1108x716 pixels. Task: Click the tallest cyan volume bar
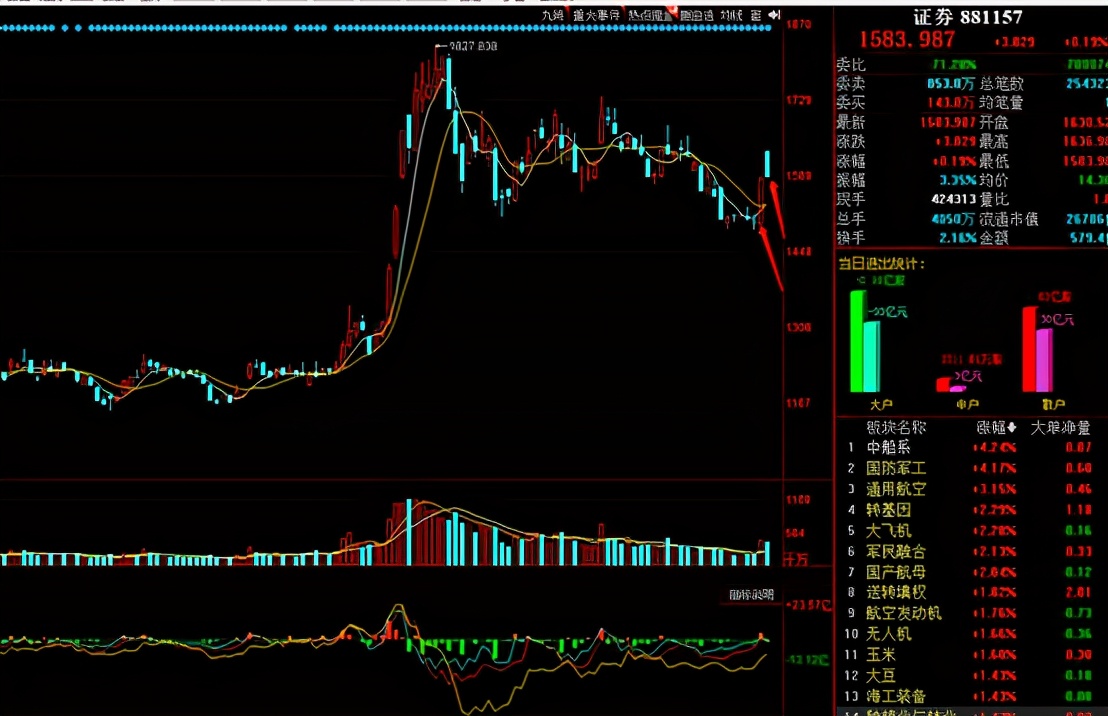[409, 532]
